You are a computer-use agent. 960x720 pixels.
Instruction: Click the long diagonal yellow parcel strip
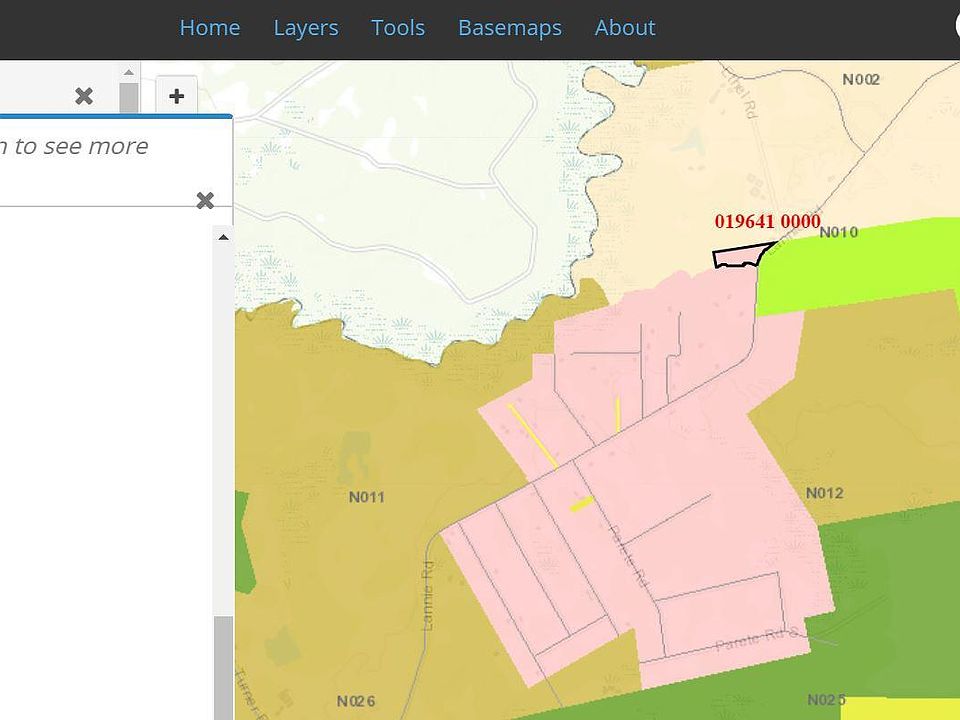pos(532,435)
